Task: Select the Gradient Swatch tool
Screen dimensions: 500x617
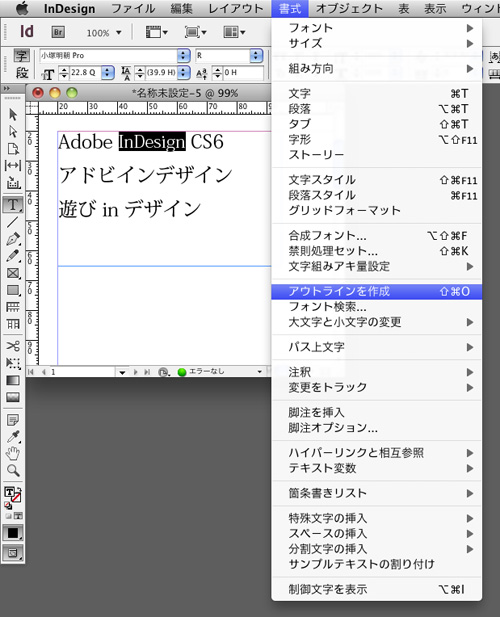Action: coord(13,380)
